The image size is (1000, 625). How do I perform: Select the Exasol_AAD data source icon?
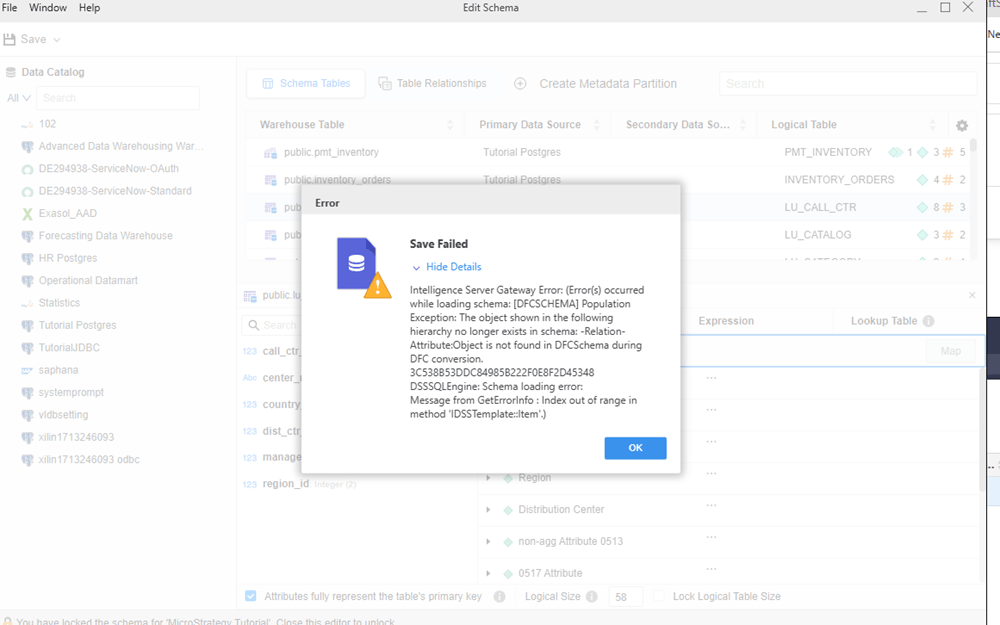tap(27, 214)
